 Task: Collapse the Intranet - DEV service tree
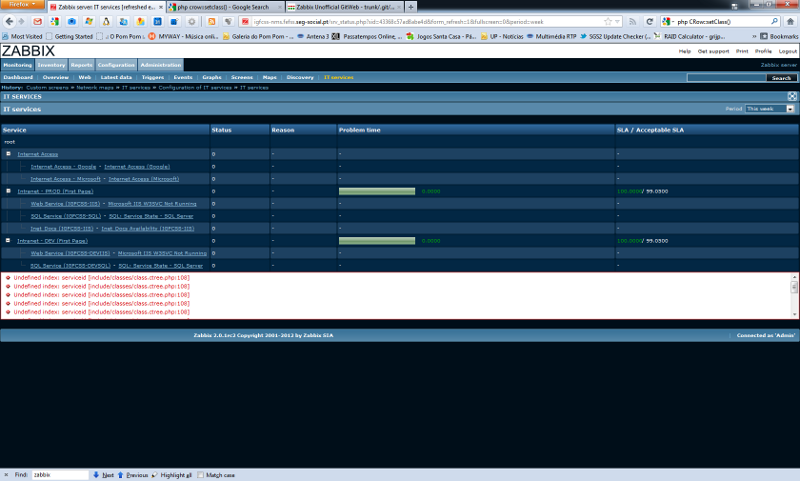[x=8, y=240]
